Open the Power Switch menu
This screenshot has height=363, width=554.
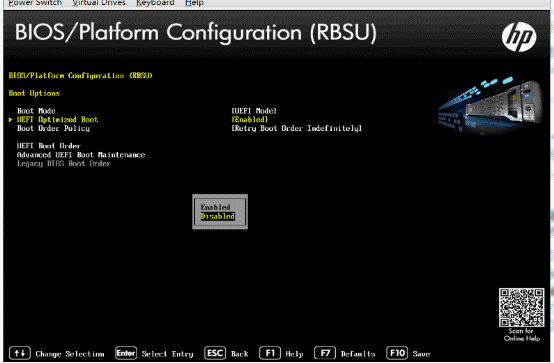[35, 3]
